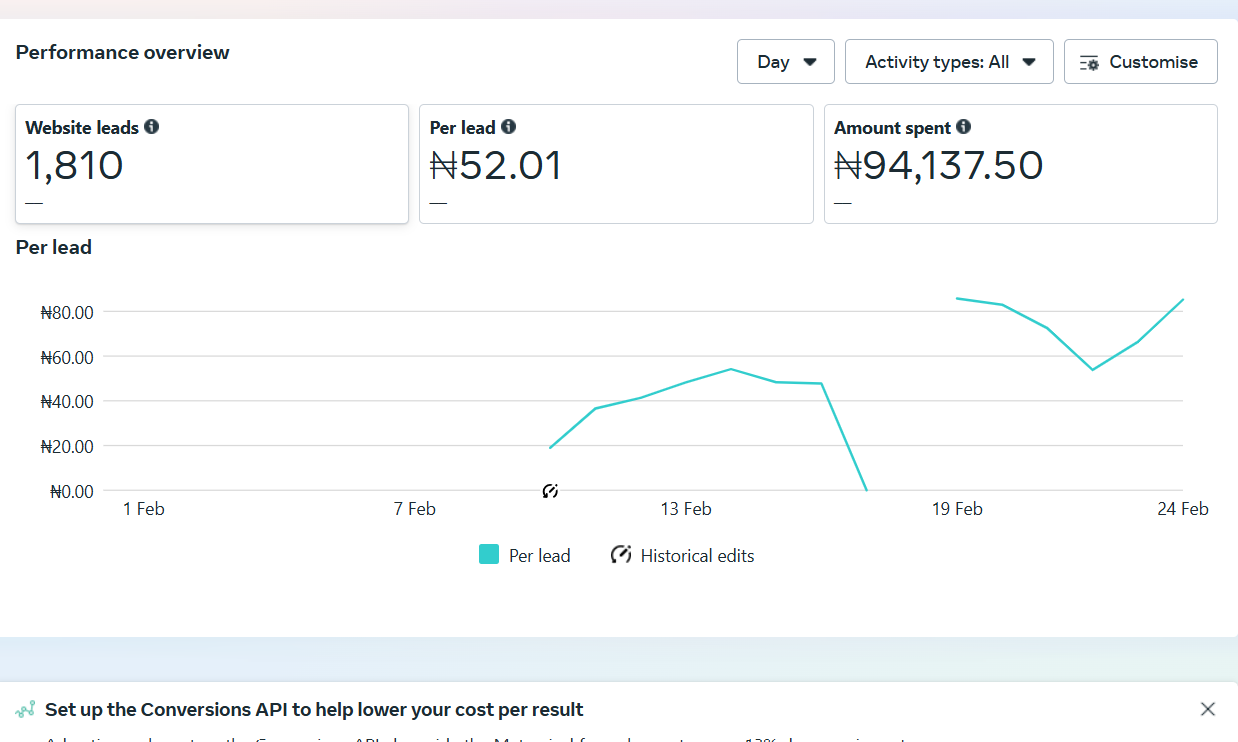
Task: Click the Customise settings icon
Action: click(1090, 62)
